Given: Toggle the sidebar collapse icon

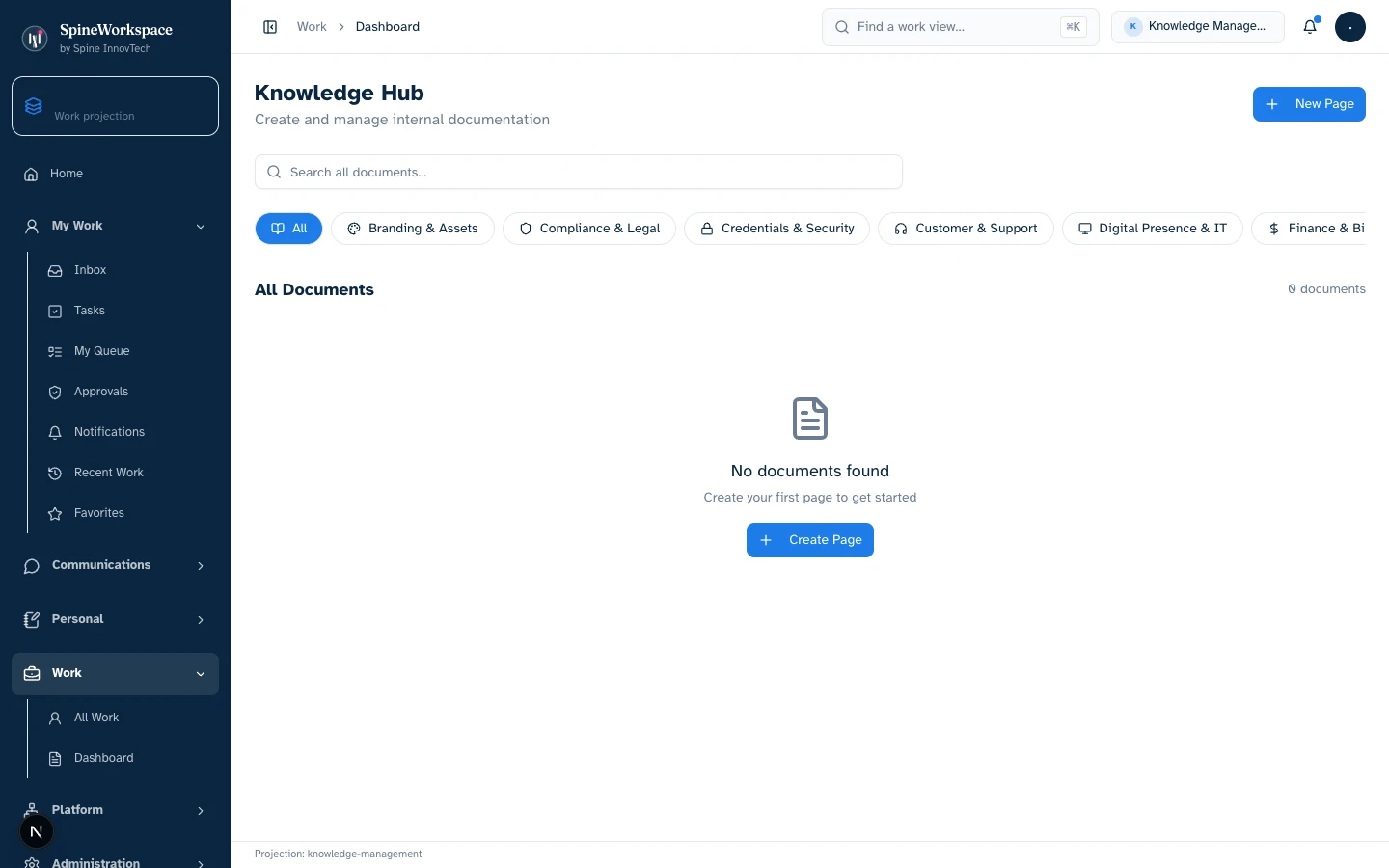Looking at the screenshot, I should [x=270, y=27].
